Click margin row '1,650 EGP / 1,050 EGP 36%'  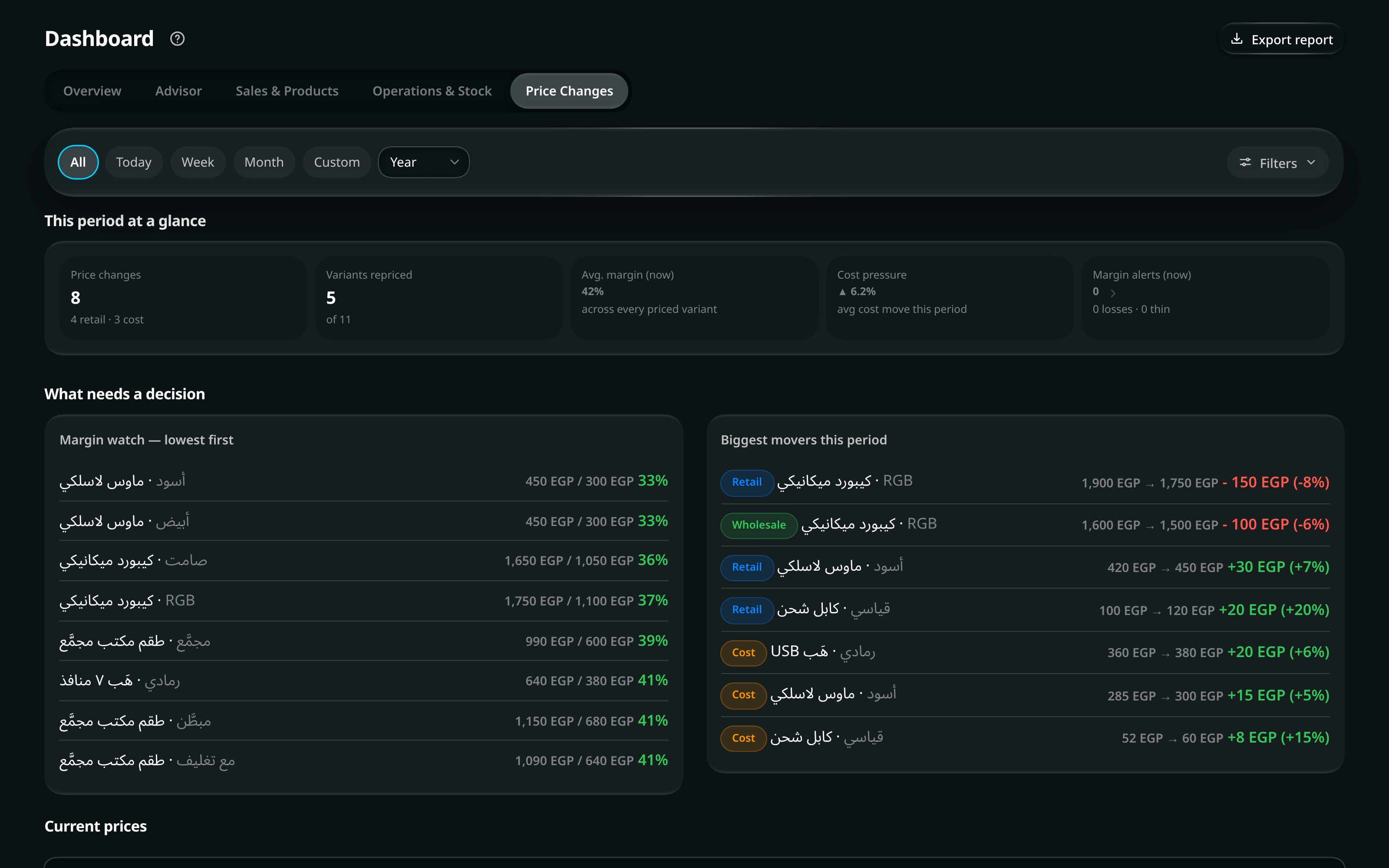[x=363, y=561]
